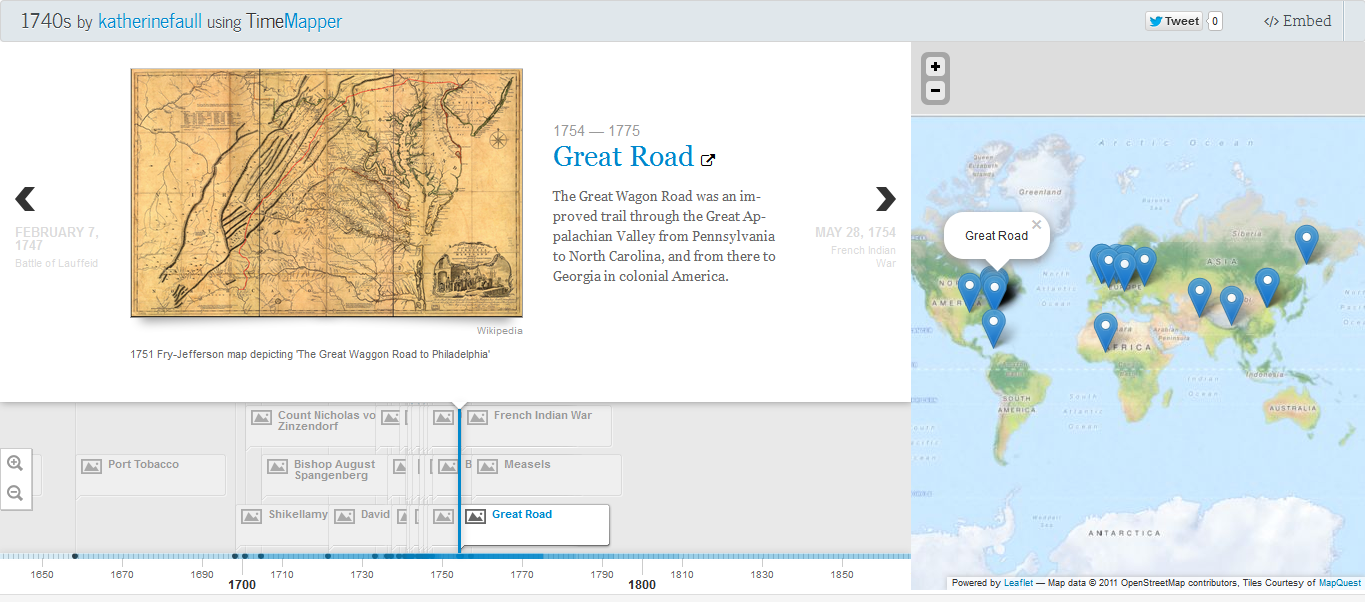Click the Great Road label in map popup
The height and width of the screenshot is (602, 1365).
[996, 236]
